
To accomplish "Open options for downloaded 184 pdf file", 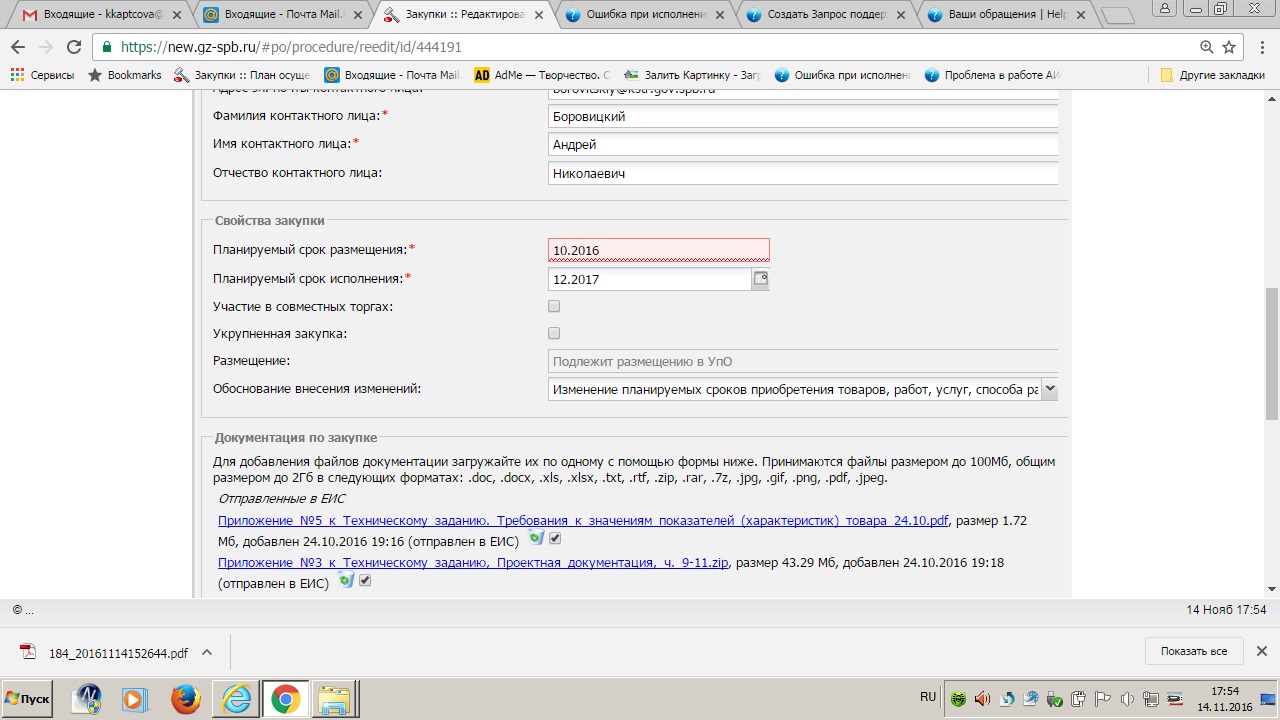I will click(207, 653).
